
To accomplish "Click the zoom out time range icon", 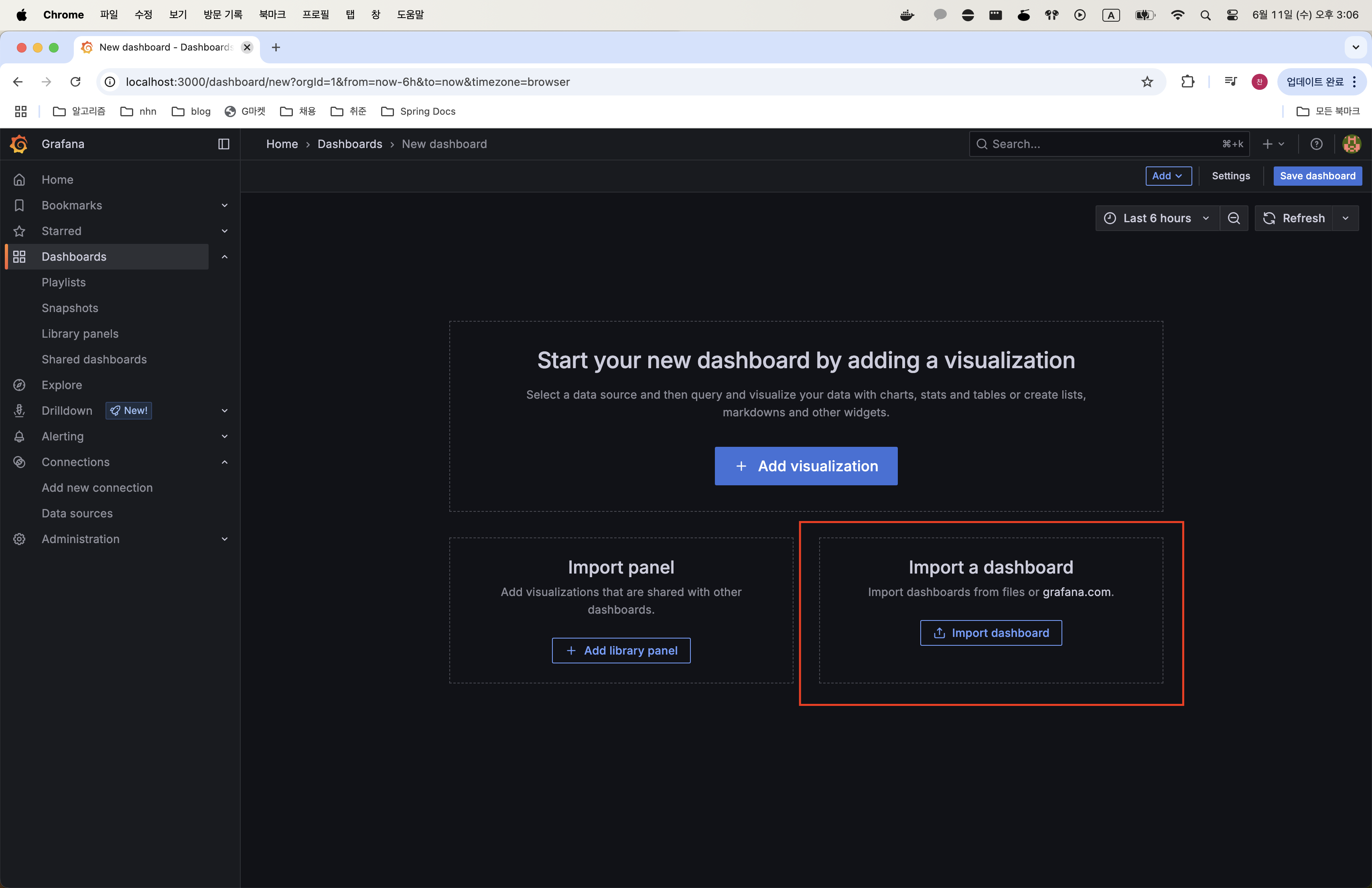I will click(1234, 219).
